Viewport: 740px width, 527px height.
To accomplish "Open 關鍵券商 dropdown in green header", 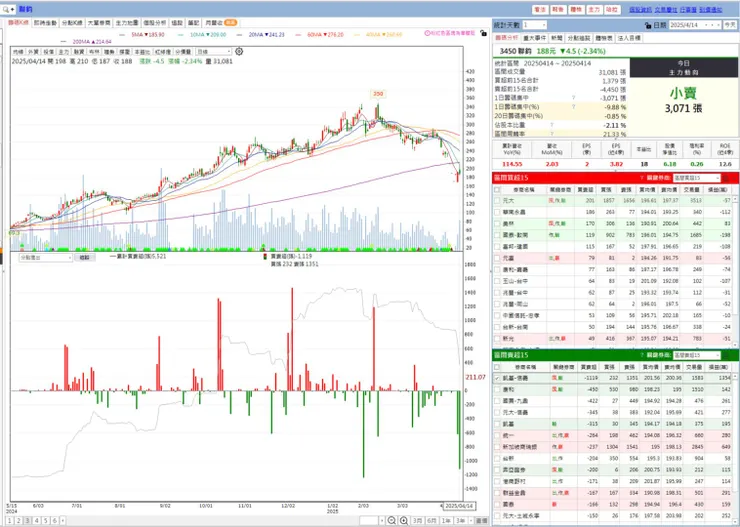I will click(696, 355).
